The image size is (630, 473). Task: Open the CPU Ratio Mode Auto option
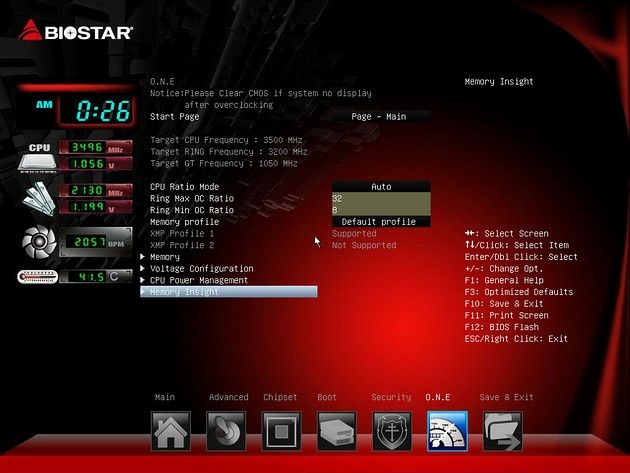click(x=381, y=186)
